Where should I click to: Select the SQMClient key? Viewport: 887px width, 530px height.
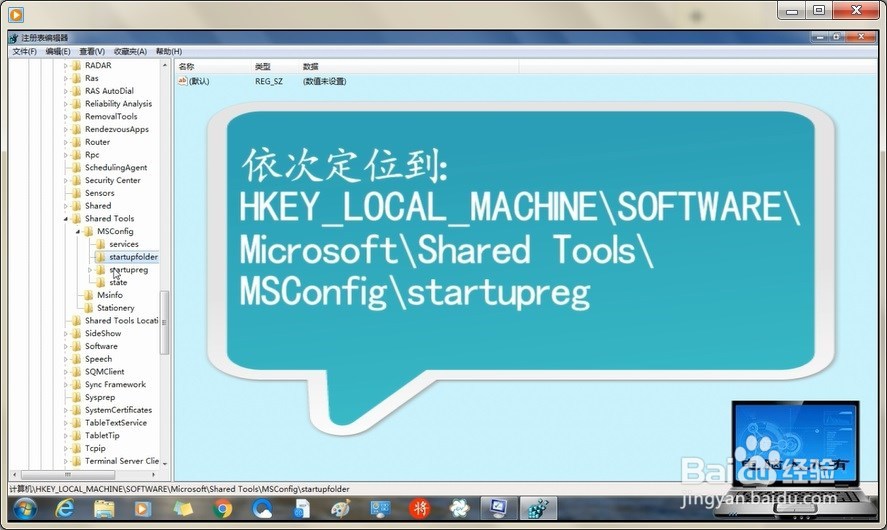(x=105, y=372)
